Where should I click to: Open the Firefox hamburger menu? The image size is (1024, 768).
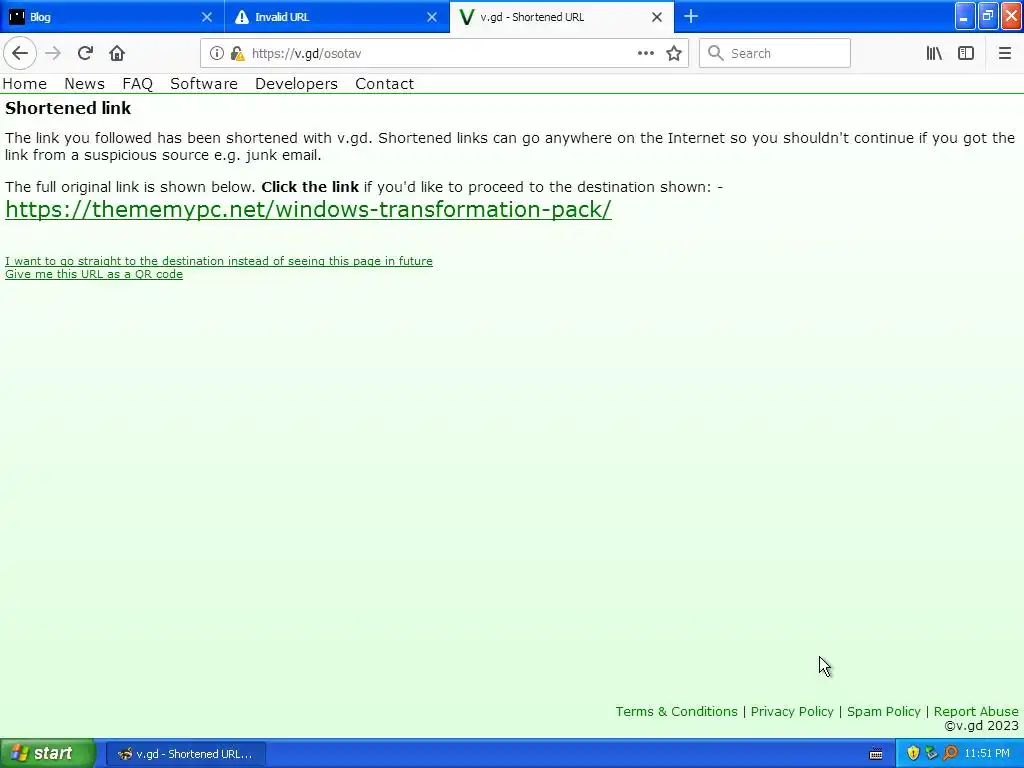(x=1004, y=54)
